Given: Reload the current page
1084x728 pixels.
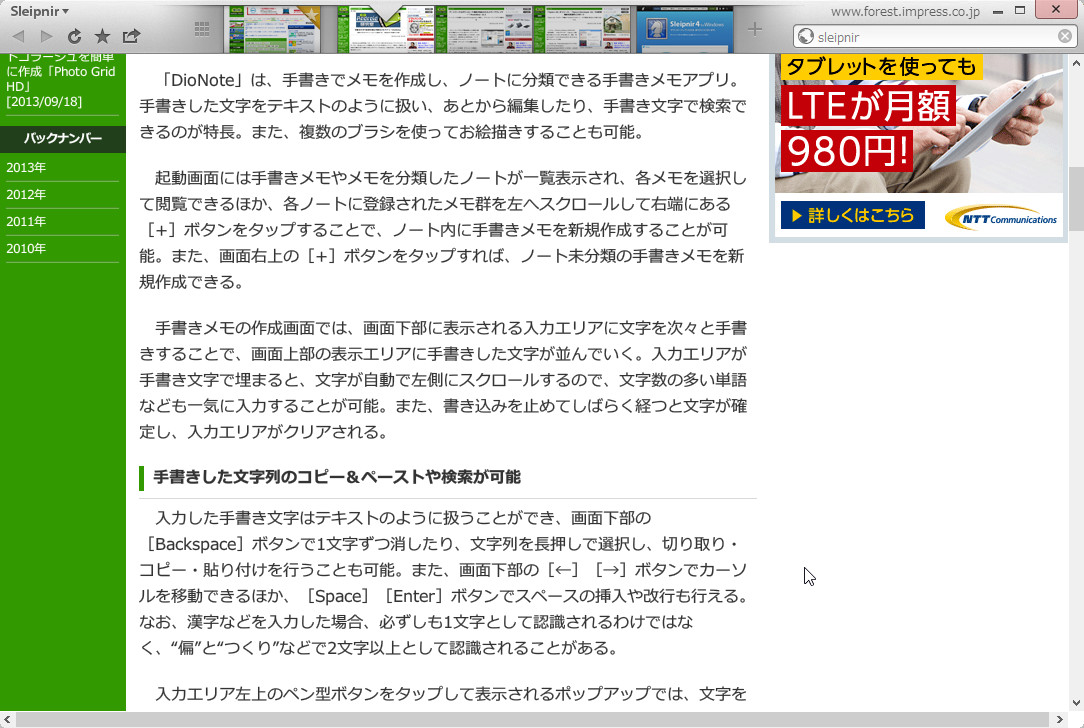Looking at the screenshot, I should [73, 35].
